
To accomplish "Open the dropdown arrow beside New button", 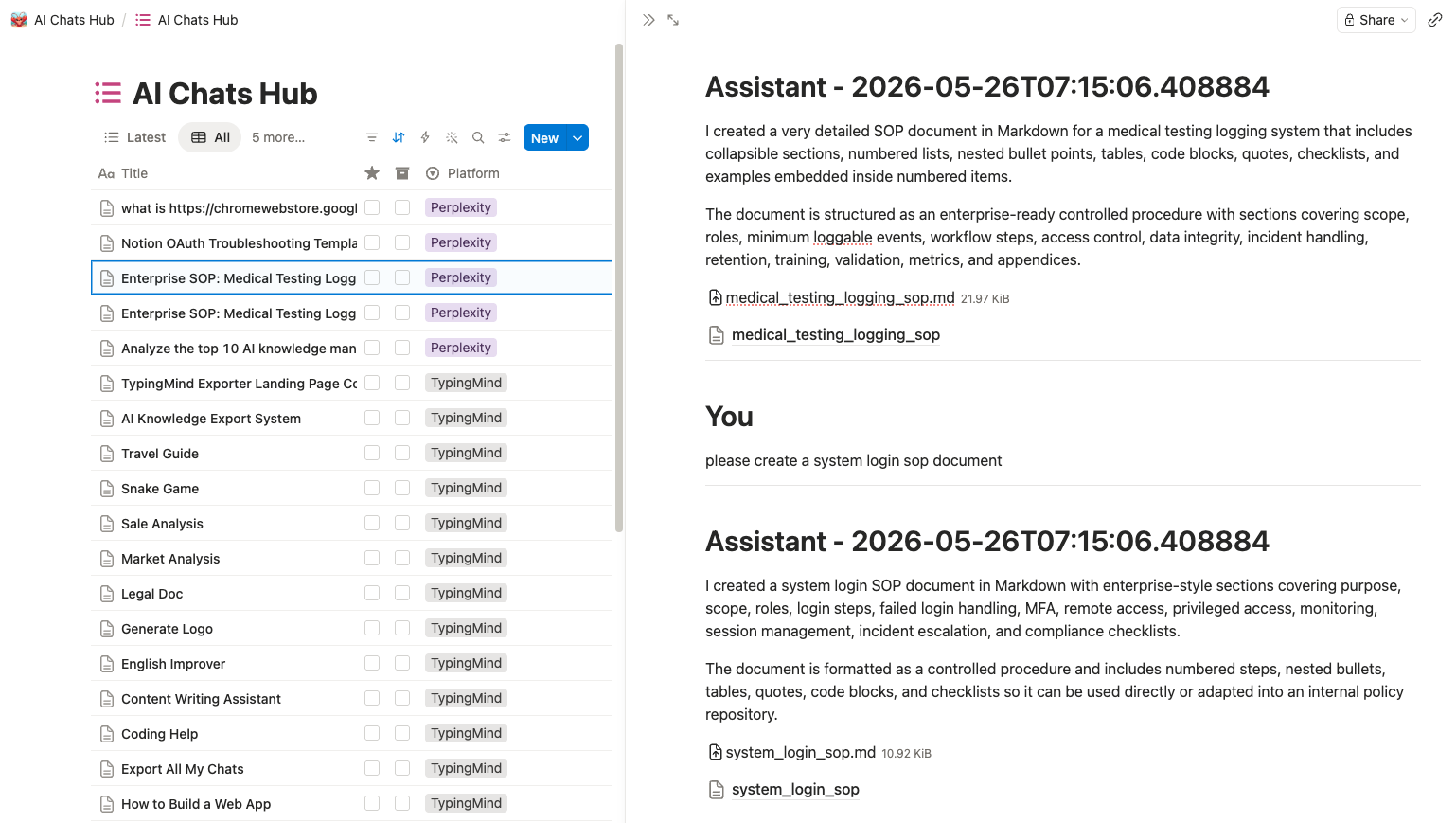I will coord(577,137).
